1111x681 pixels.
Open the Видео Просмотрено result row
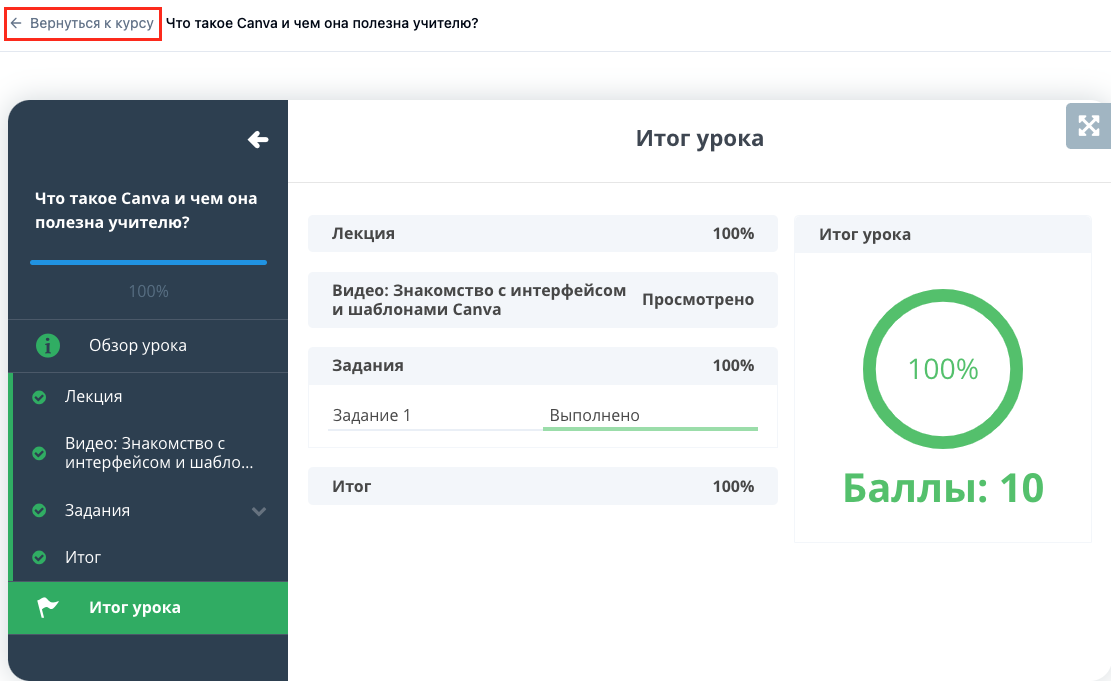click(x=543, y=300)
